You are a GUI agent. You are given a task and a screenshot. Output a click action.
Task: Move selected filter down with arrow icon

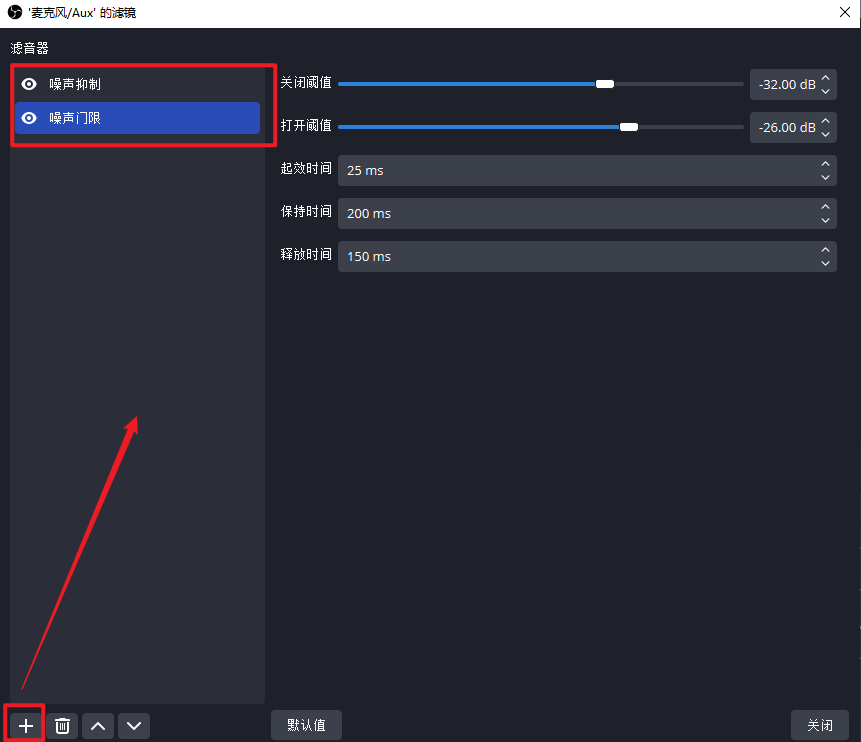[134, 726]
